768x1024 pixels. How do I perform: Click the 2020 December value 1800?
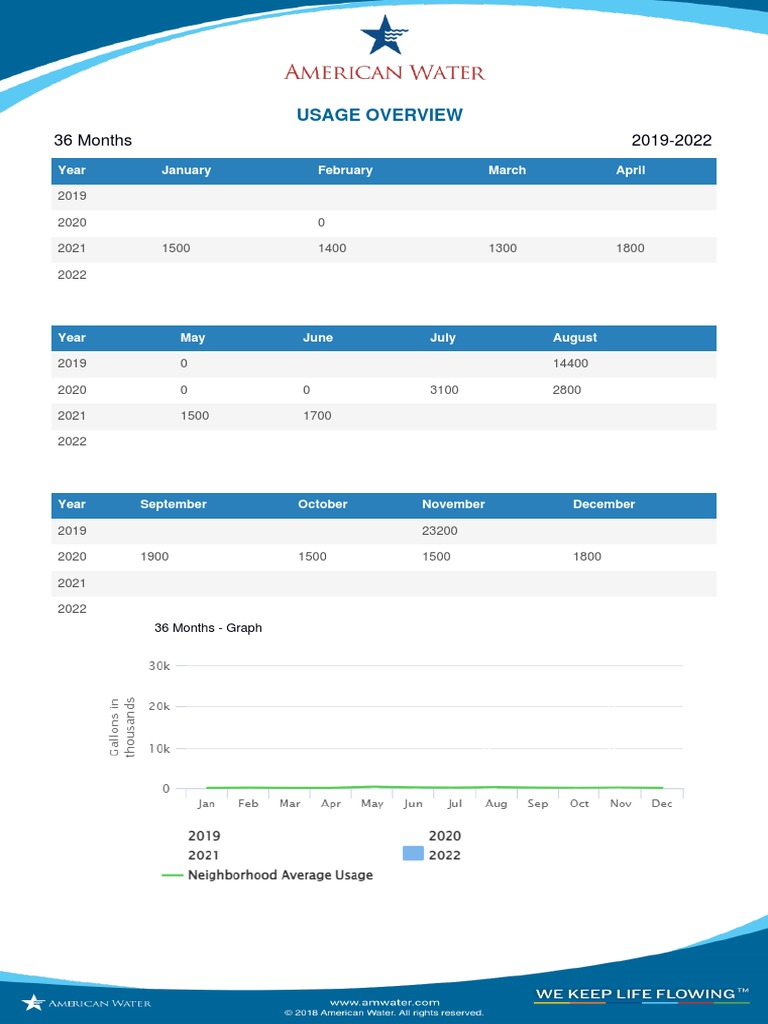[x=587, y=556]
